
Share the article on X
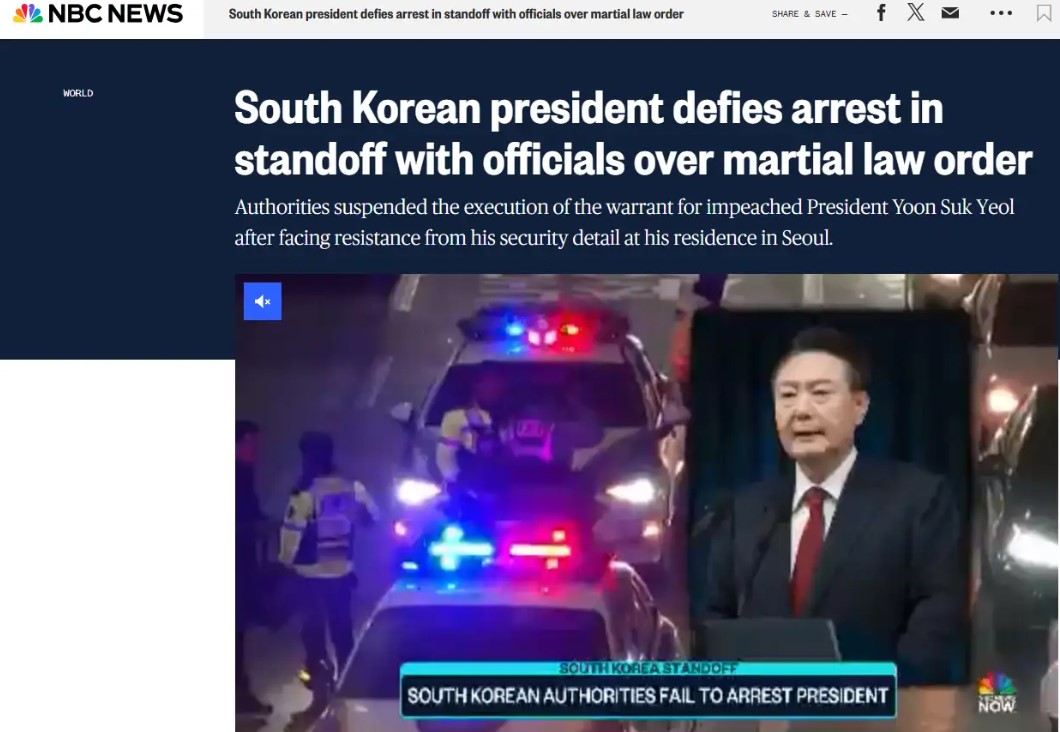(x=915, y=12)
